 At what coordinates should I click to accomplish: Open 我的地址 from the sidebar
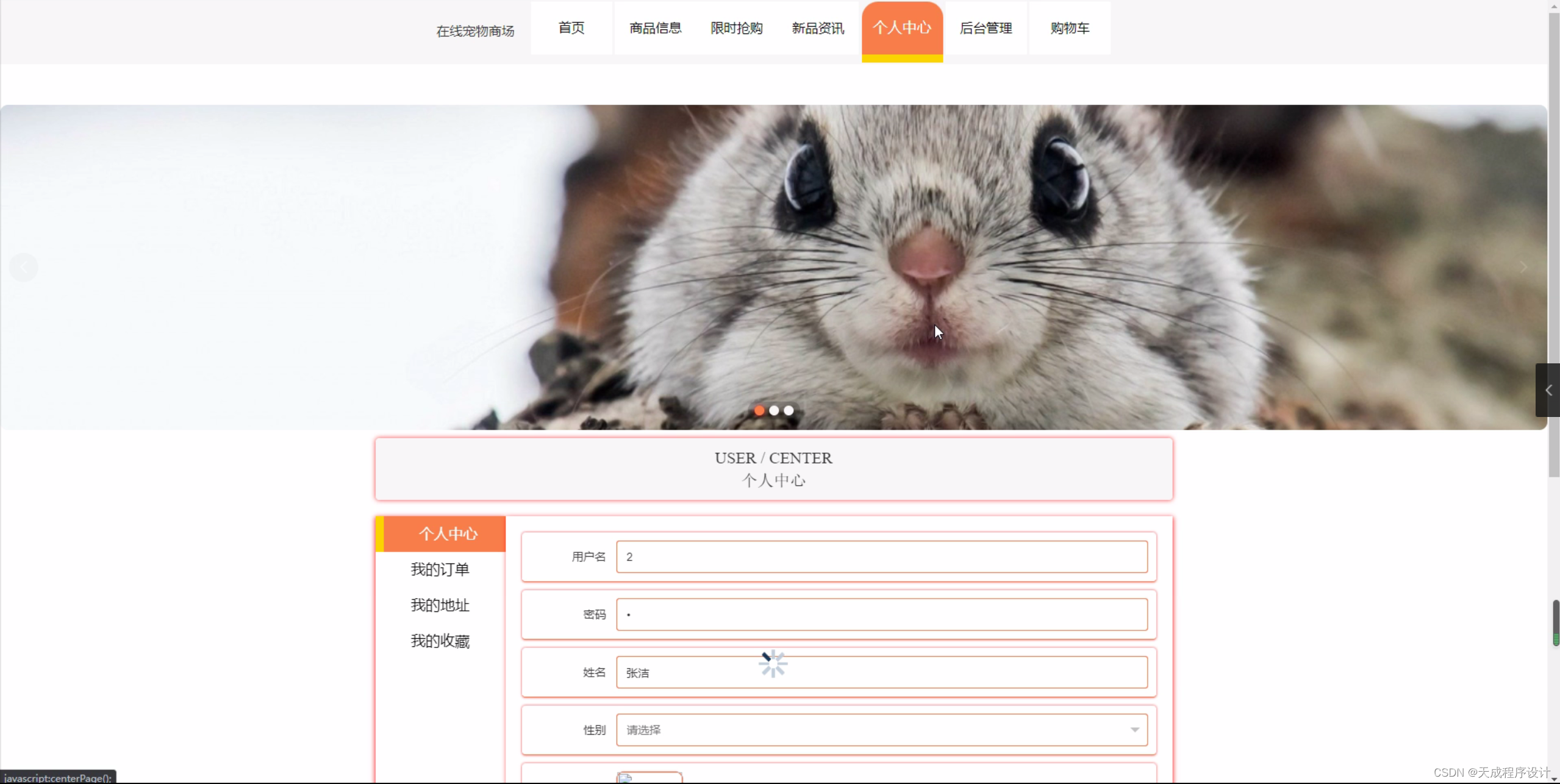[x=440, y=605]
